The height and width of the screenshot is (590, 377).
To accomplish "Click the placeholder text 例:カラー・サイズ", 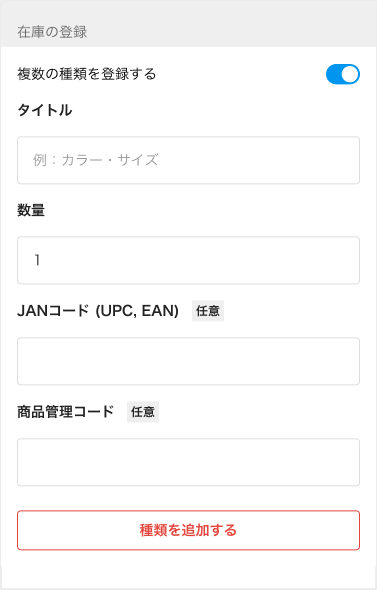I will [x=96, y=160].
